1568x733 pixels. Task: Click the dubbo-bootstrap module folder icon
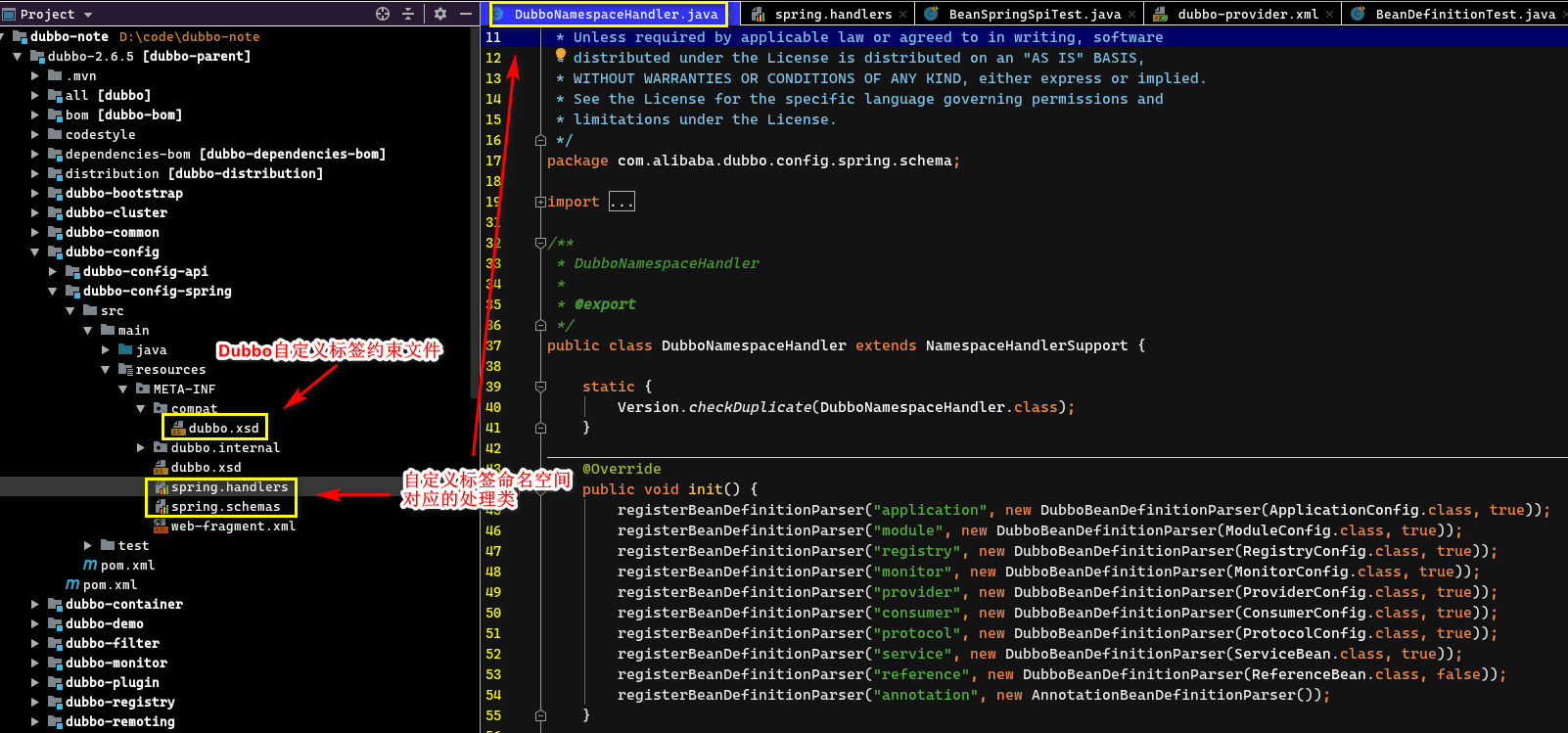[x=56, y=193]
